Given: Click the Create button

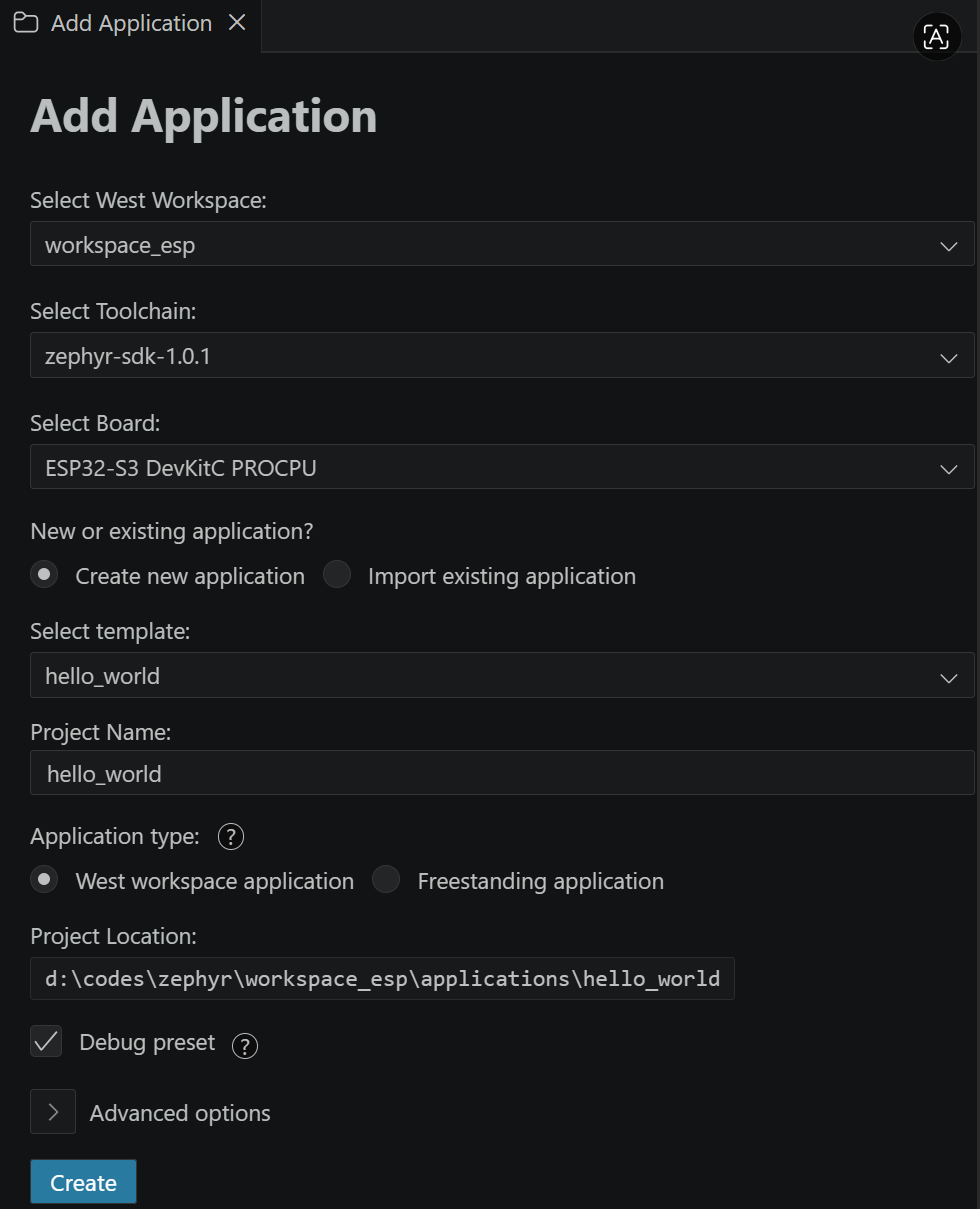Looking at the screenshot, I should [x=83, y=1182].
